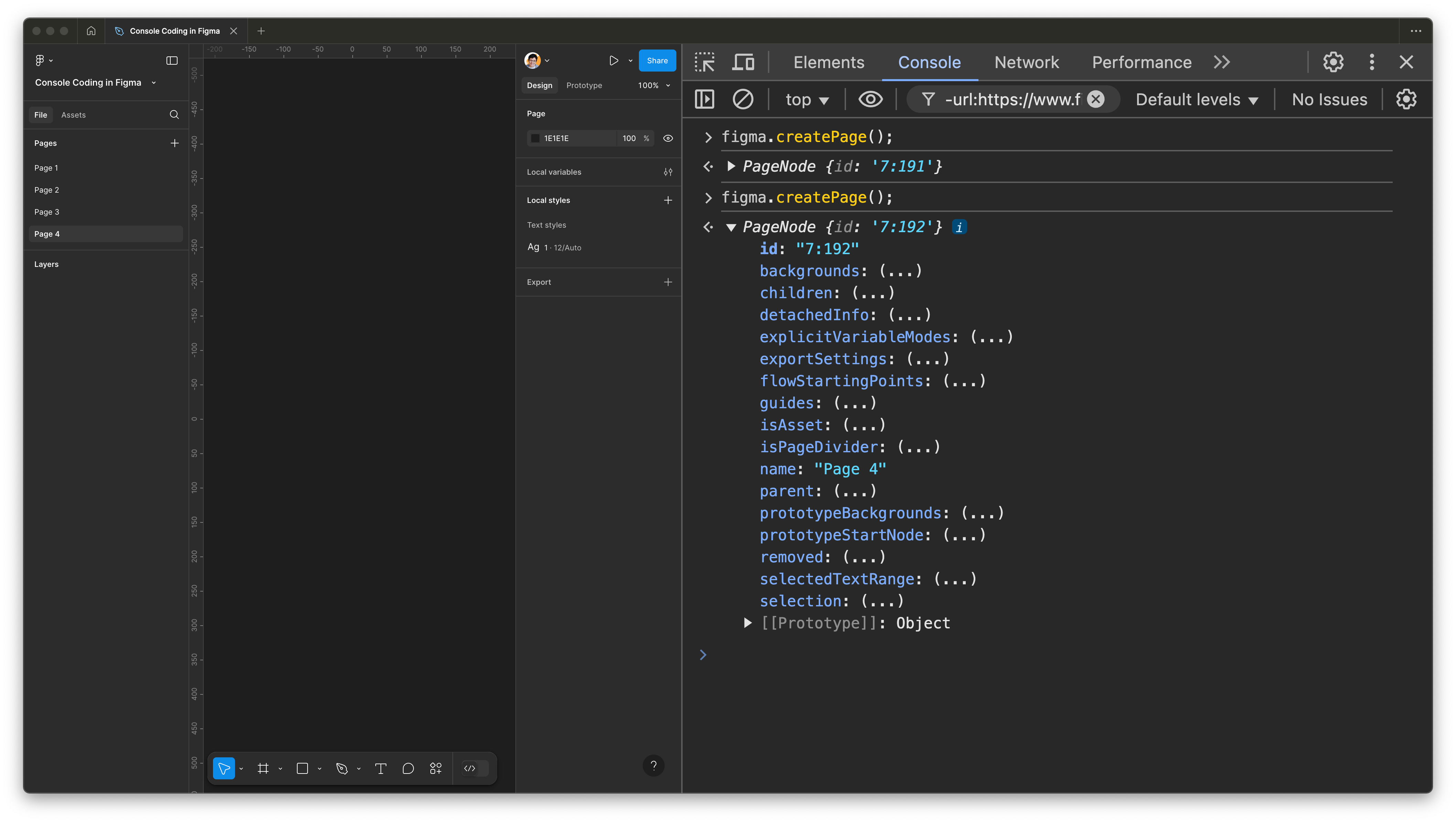
Task: Switch to the Network tab
Action: click(x=1026, y=62)
